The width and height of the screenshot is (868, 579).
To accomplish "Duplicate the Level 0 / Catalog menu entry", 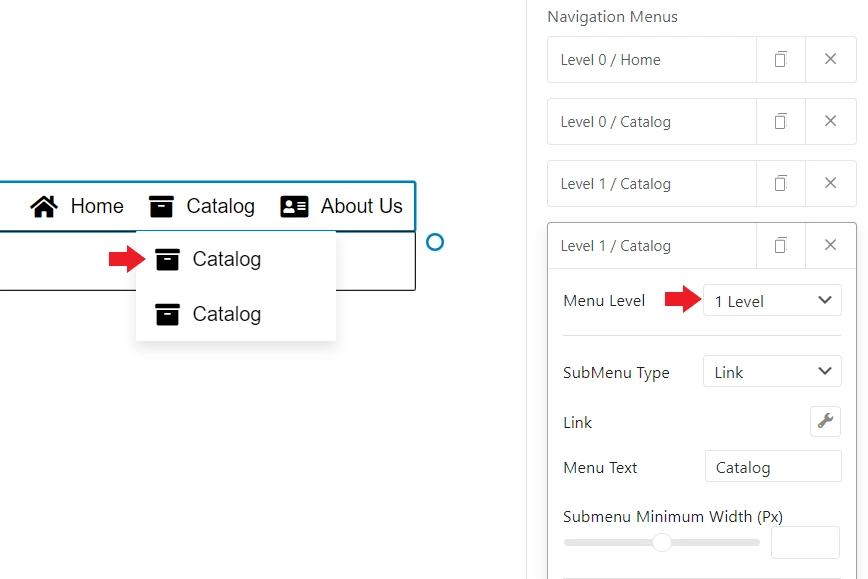I will 781,121.
